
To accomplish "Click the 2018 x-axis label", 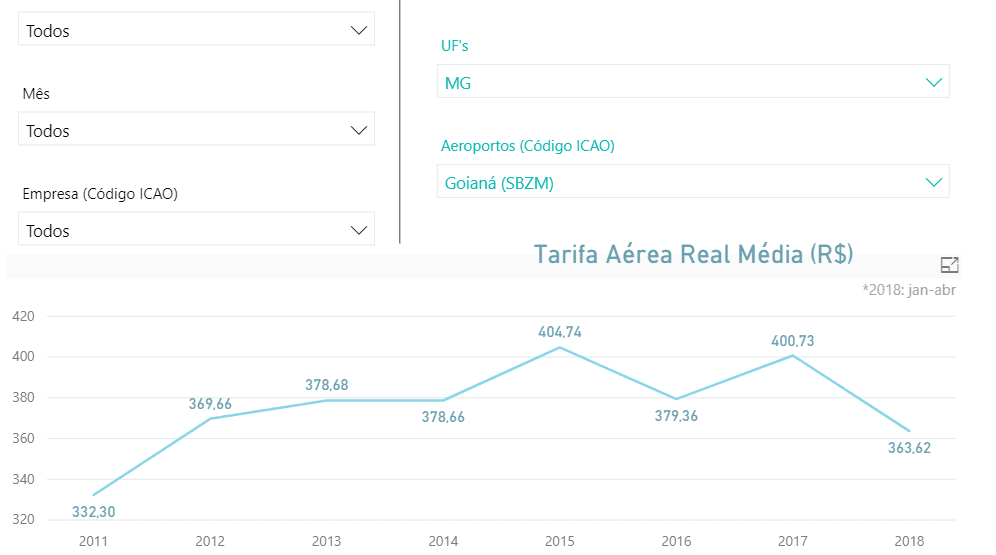I will (910, 541).
